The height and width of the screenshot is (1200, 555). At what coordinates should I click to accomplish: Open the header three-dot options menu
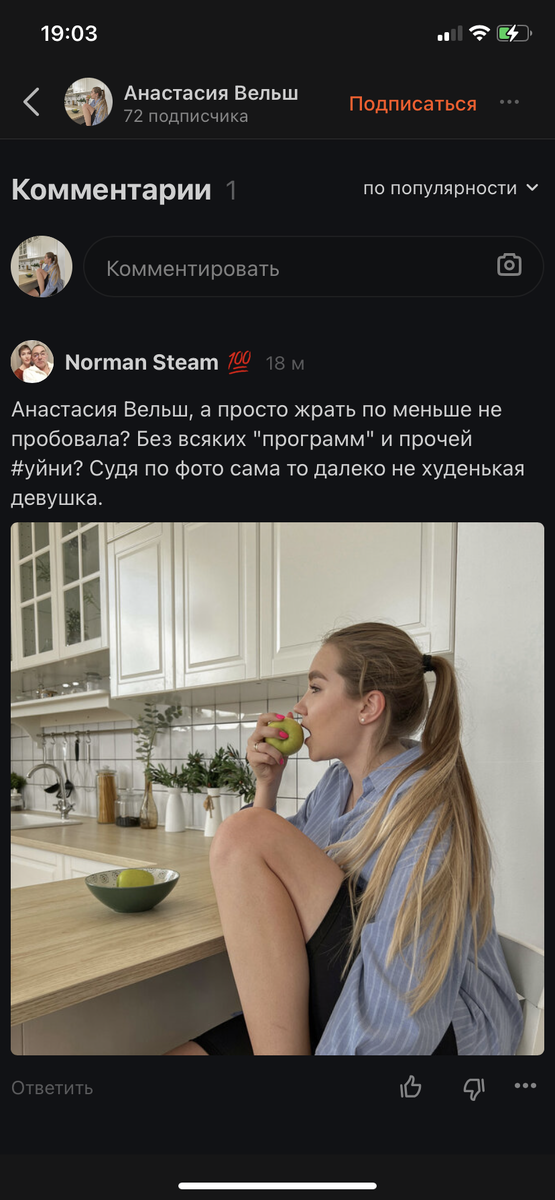[510, 102]
